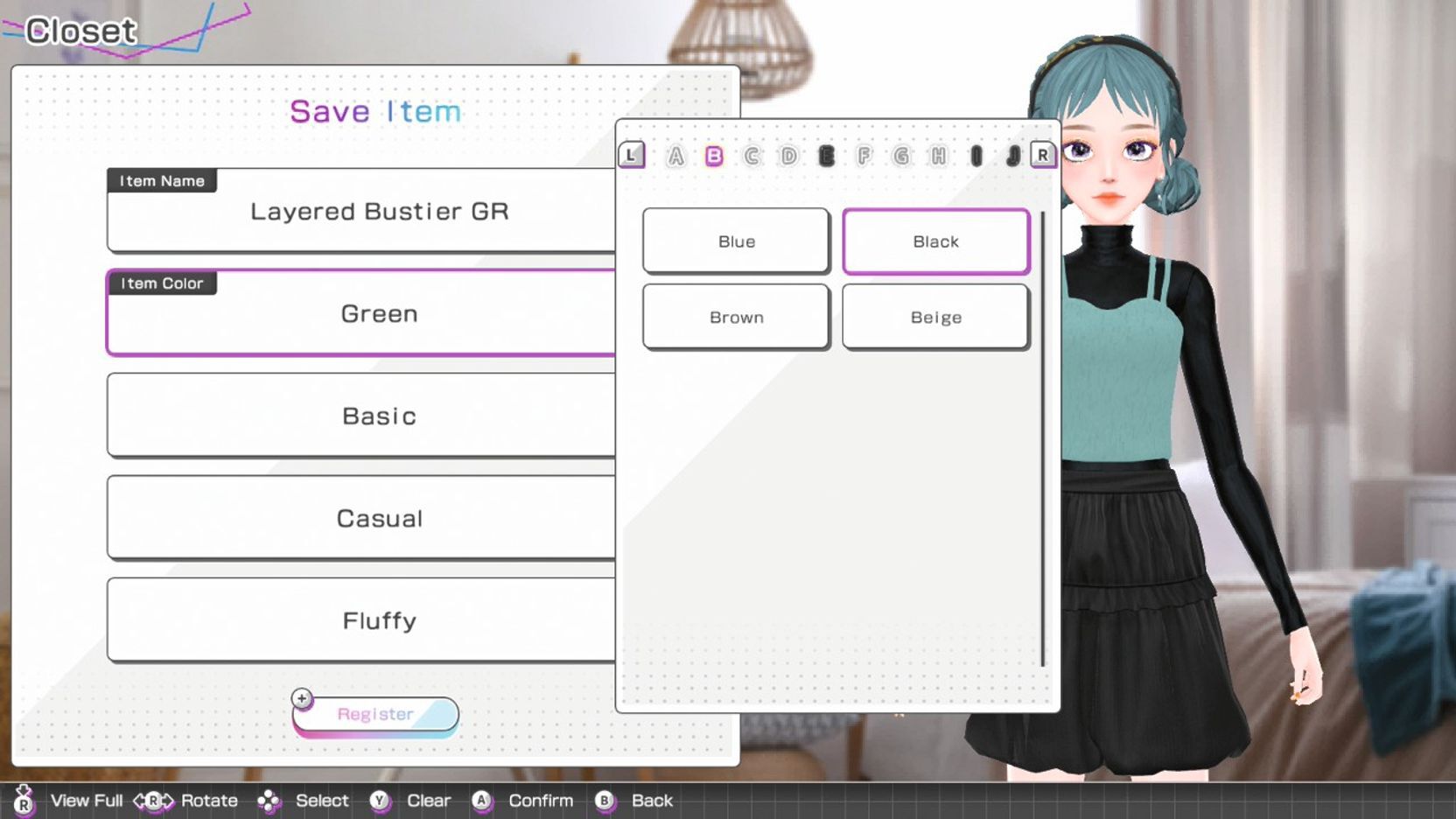Select the Basic tag field
This screenshot has width=1456, height=819.
pos(361,416)
